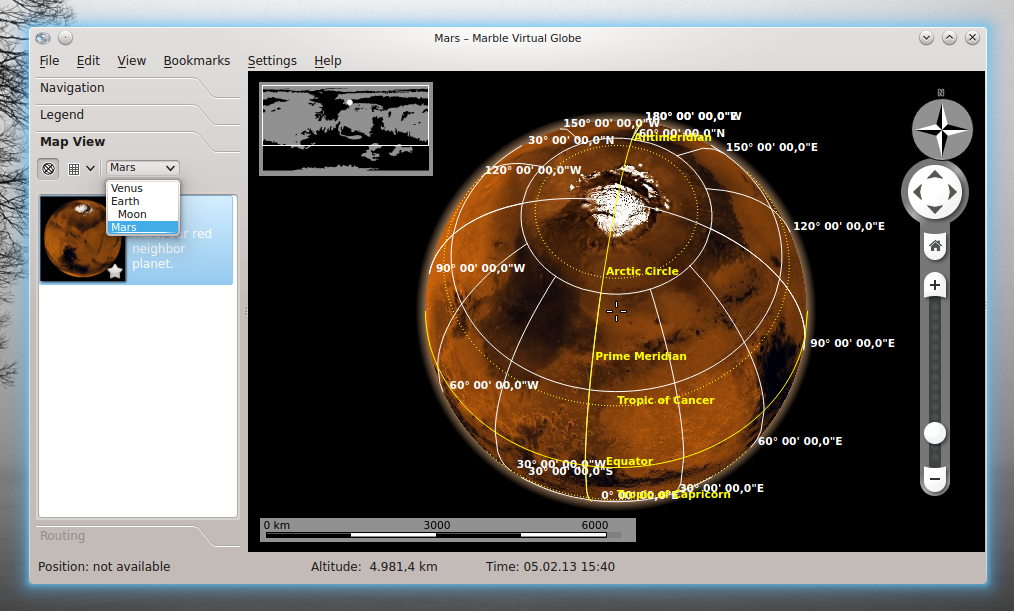Expand the Navigation panel tab

click(x=72, y=88)
